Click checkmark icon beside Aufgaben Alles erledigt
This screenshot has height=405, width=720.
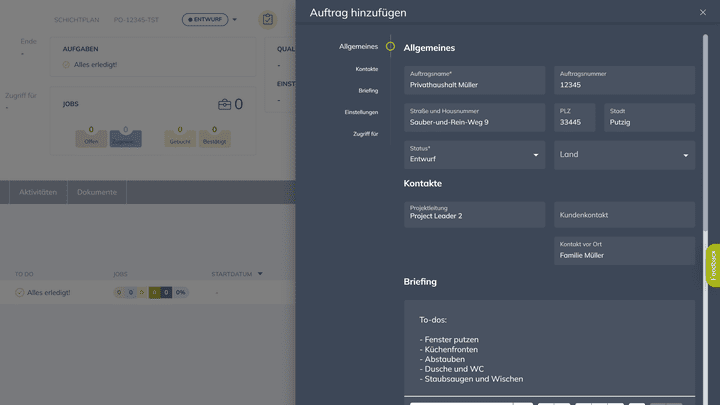coord(66,65)
